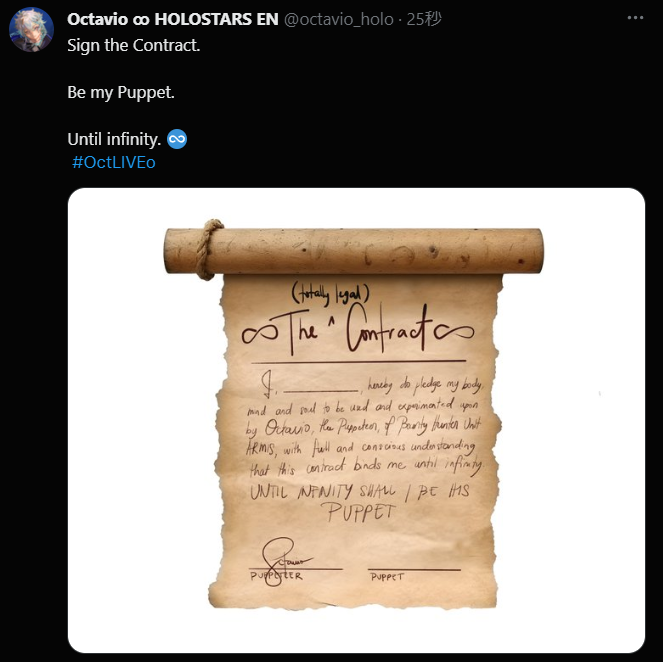Screen dimensions: 663x662
Task: Click the '25秒' tweet timestamp
Action: click(x=424, y=19)
